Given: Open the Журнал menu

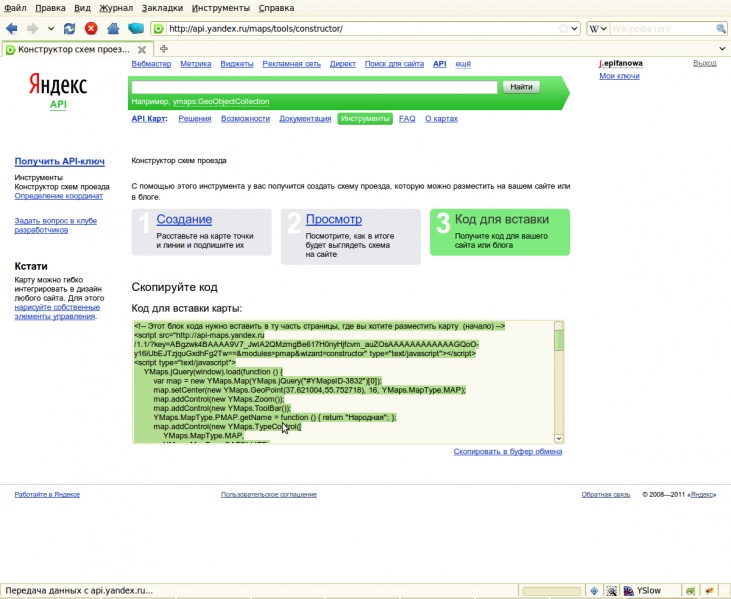Looking at the screenshot, I should 116,8.
